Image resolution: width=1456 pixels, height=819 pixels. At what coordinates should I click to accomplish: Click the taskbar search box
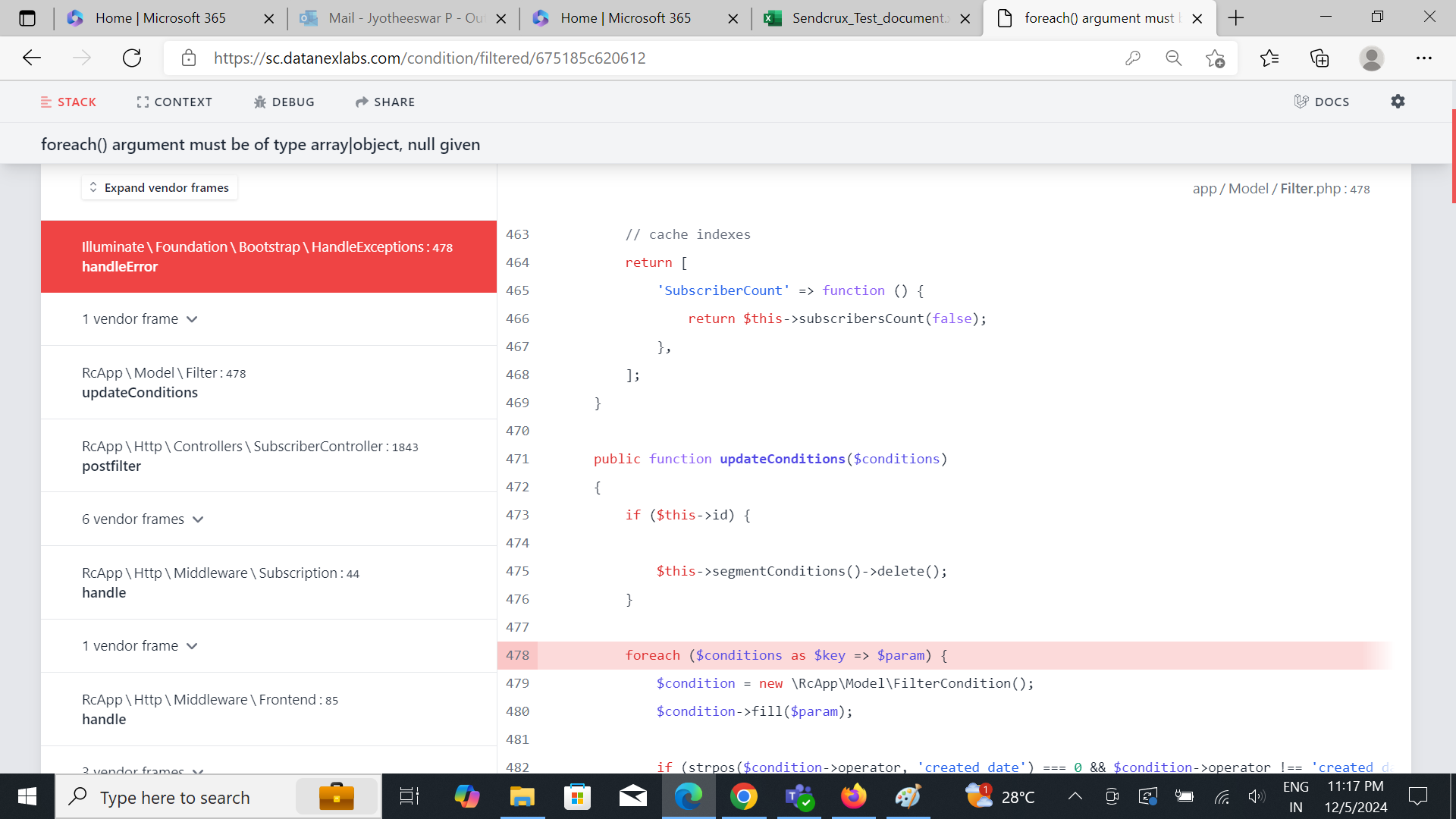point(218,797)
